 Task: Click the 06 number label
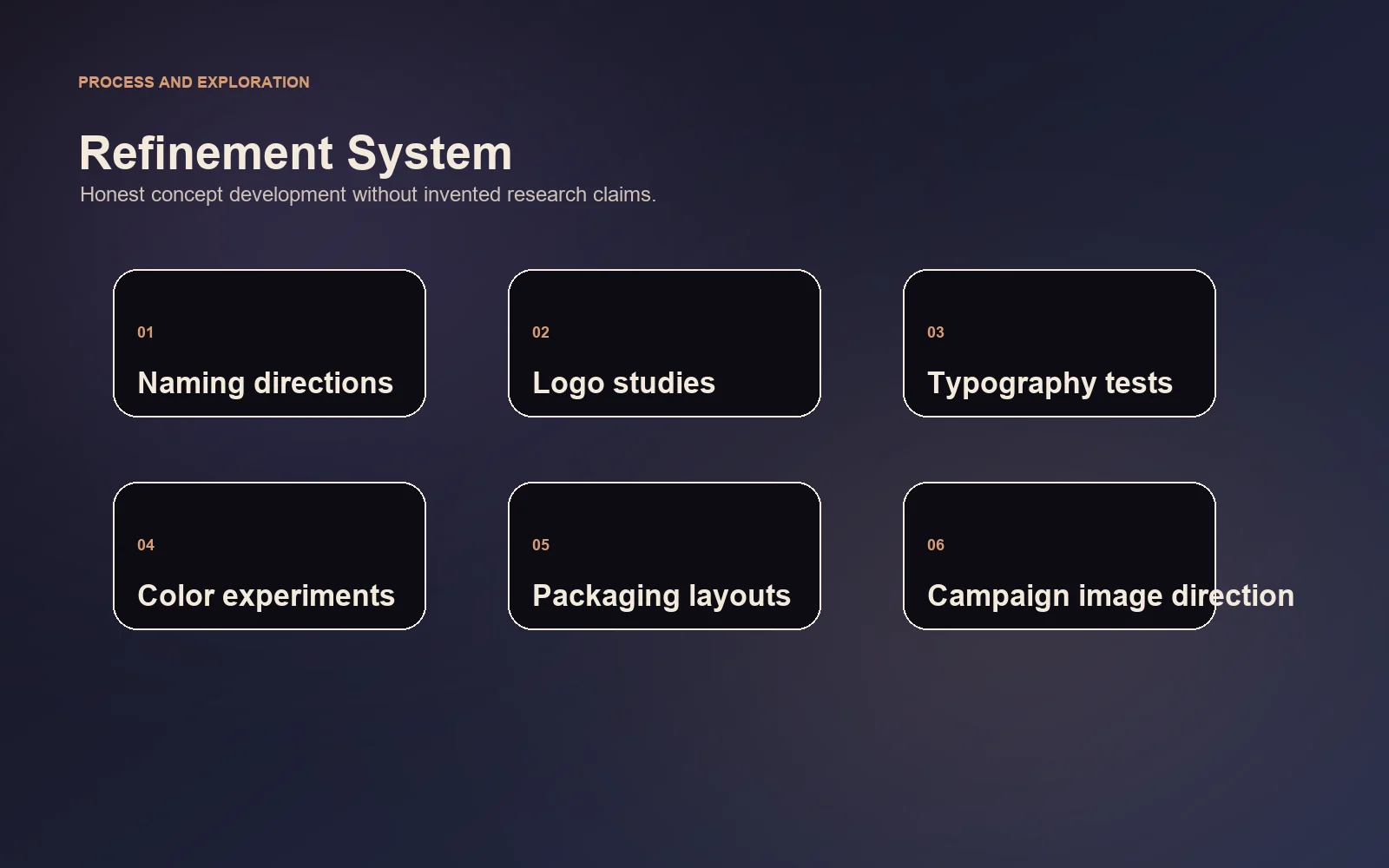click(x=936, y=545)
